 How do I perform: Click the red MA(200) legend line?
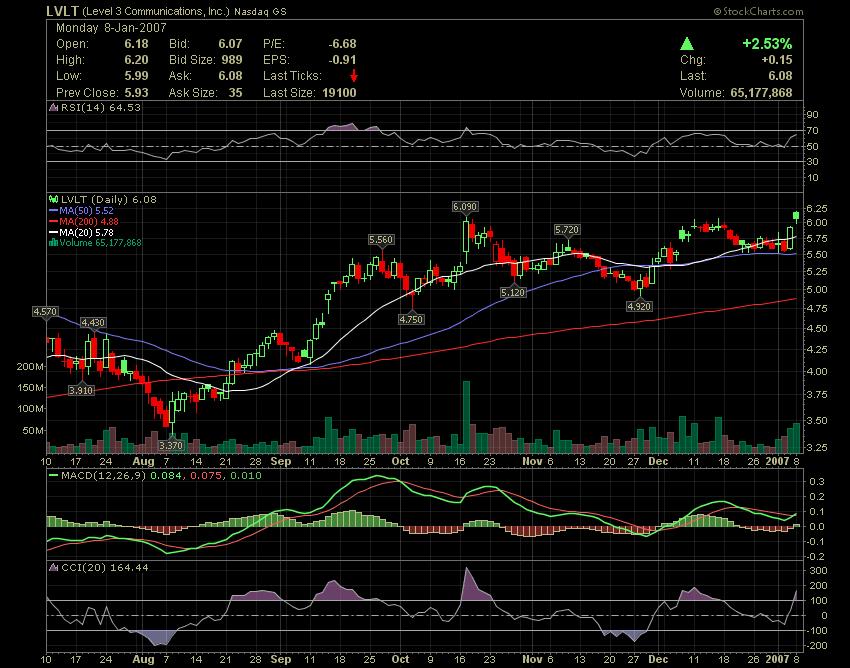pyautogui.click(x=54, y=222)
